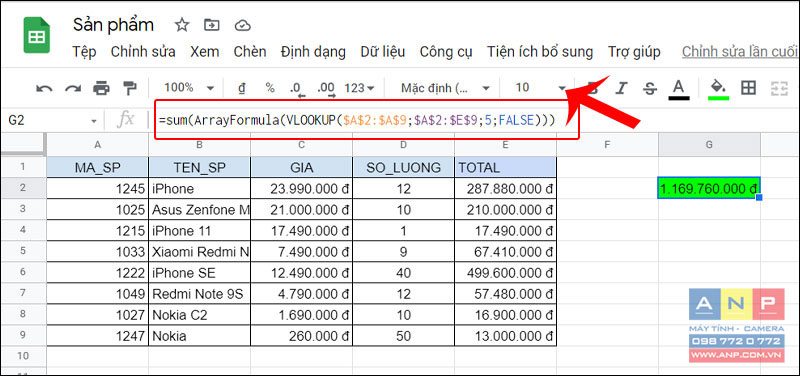The height and width of the screenshot is (376, 800).
Task: Select cell containing Redmi Note 9S
Action: [x=199, y=294]
